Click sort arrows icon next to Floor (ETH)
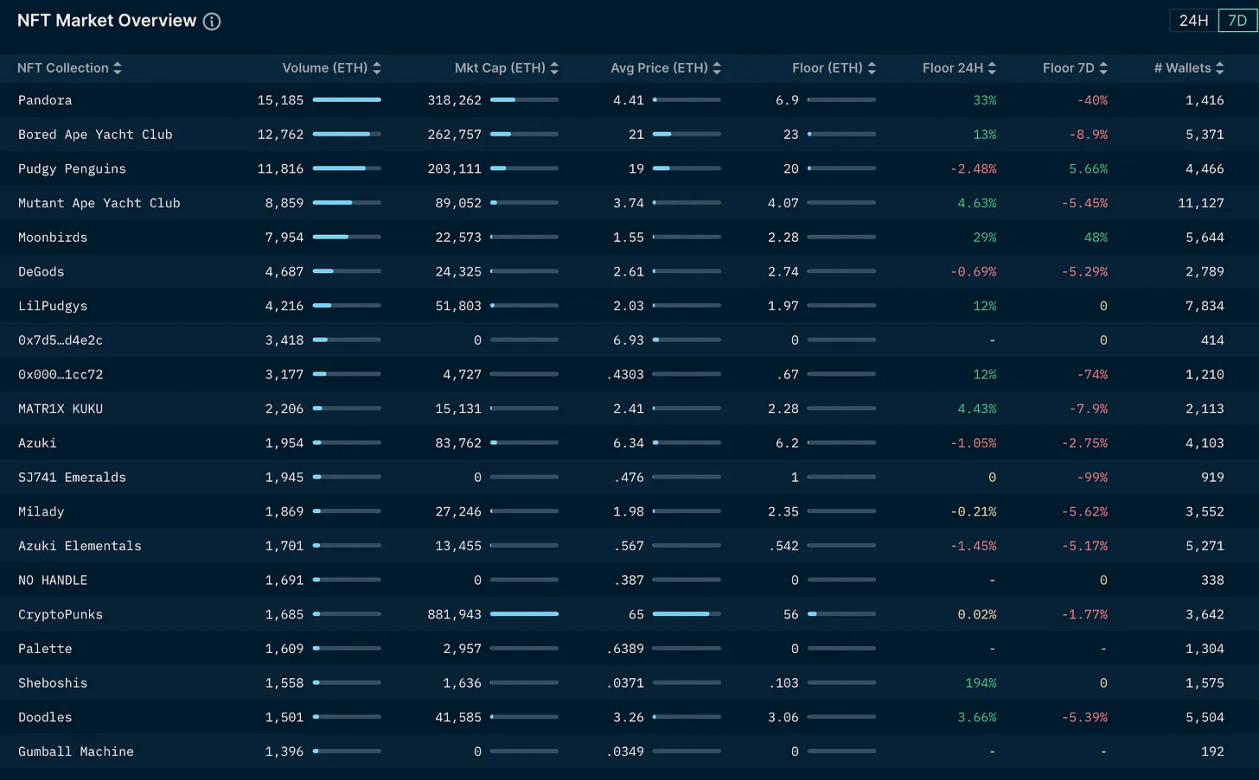This screenshot has width=1259, height=780. 871,68
